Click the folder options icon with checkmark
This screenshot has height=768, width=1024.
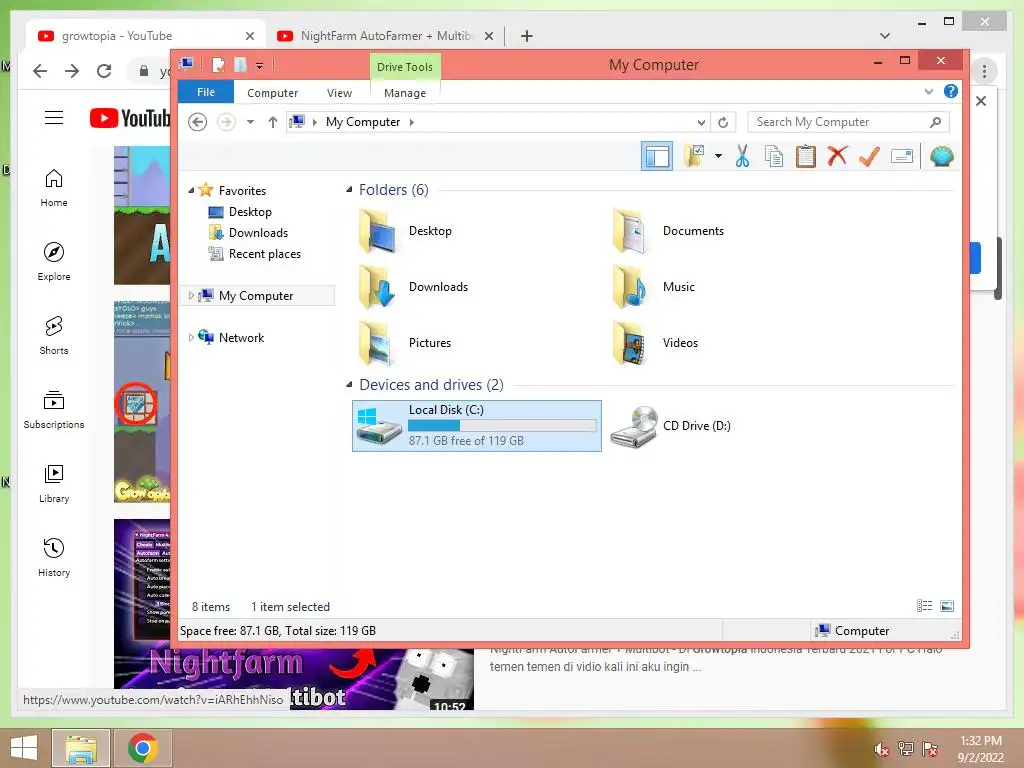click(694, 157)
